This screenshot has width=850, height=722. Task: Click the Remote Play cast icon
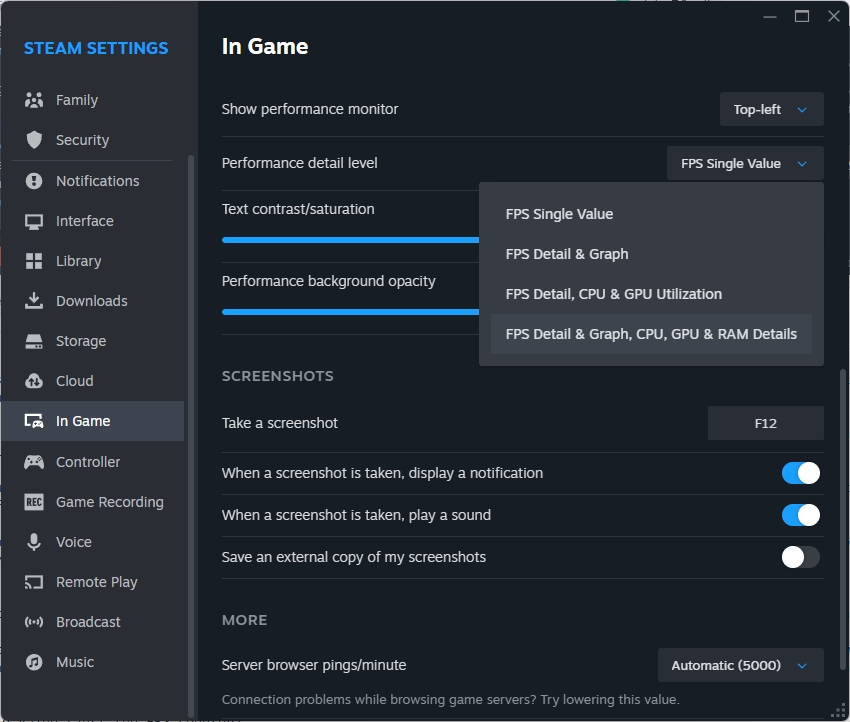click(x=34, y=582)
